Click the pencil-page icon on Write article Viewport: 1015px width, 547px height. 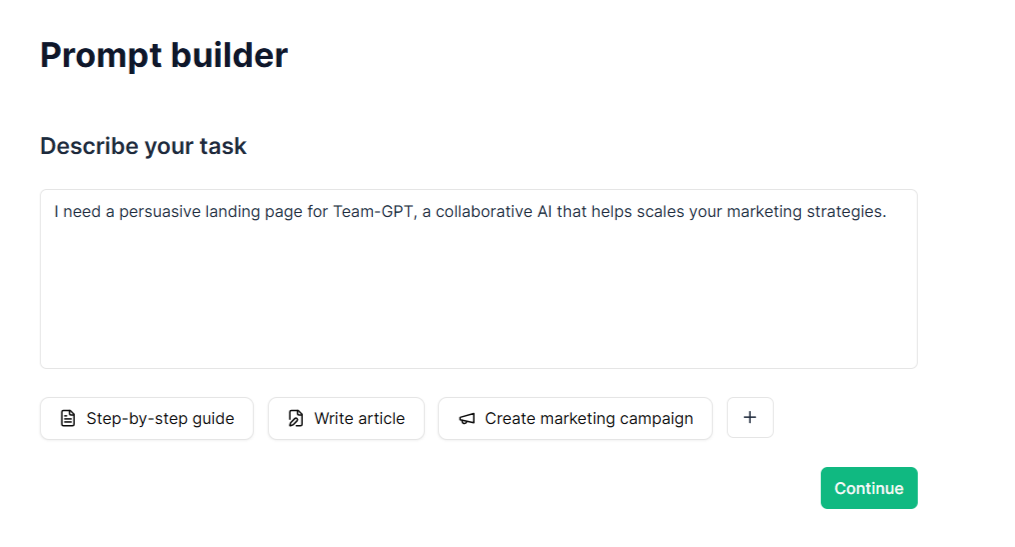click(296, 418)
